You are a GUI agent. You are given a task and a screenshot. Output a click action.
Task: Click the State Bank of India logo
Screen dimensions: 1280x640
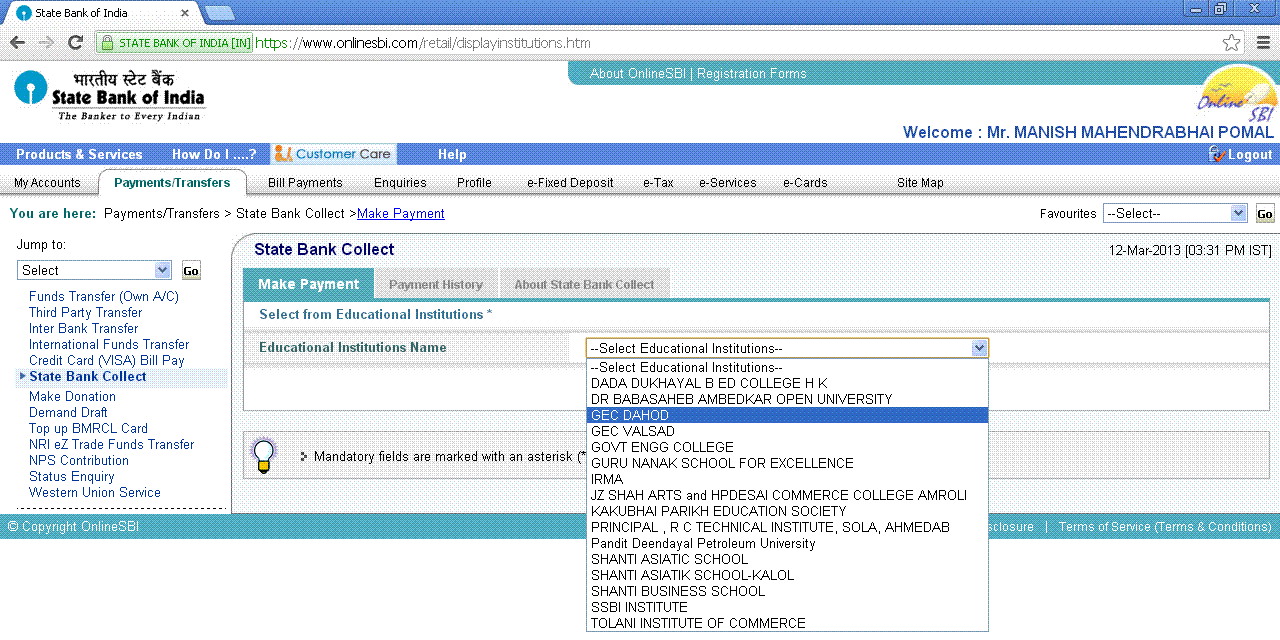[109, 96]
